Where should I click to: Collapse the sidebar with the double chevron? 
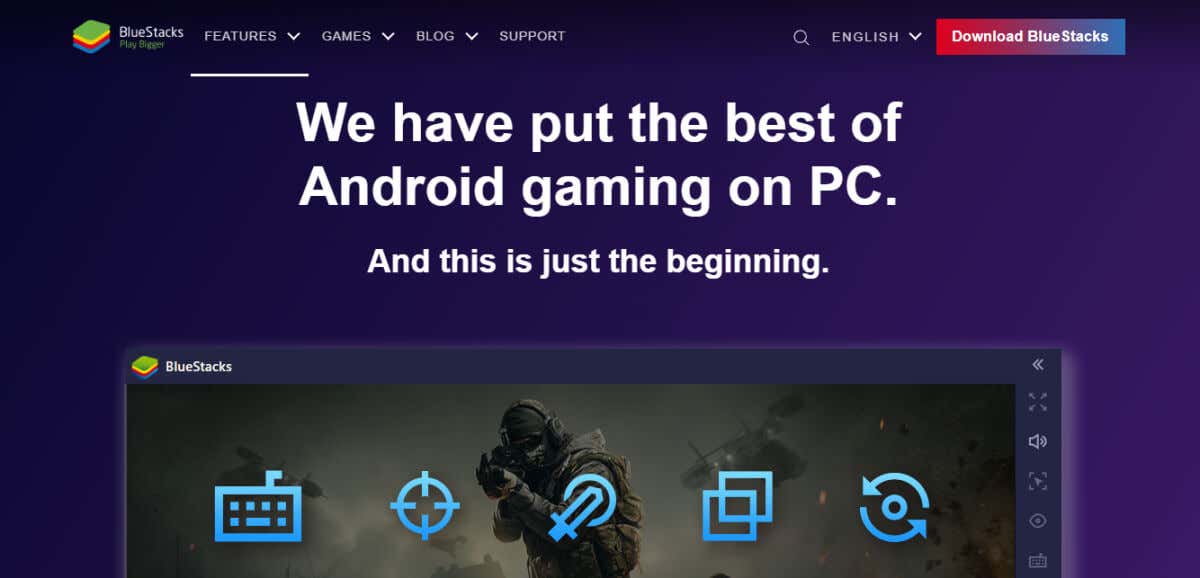(1038, 365)
